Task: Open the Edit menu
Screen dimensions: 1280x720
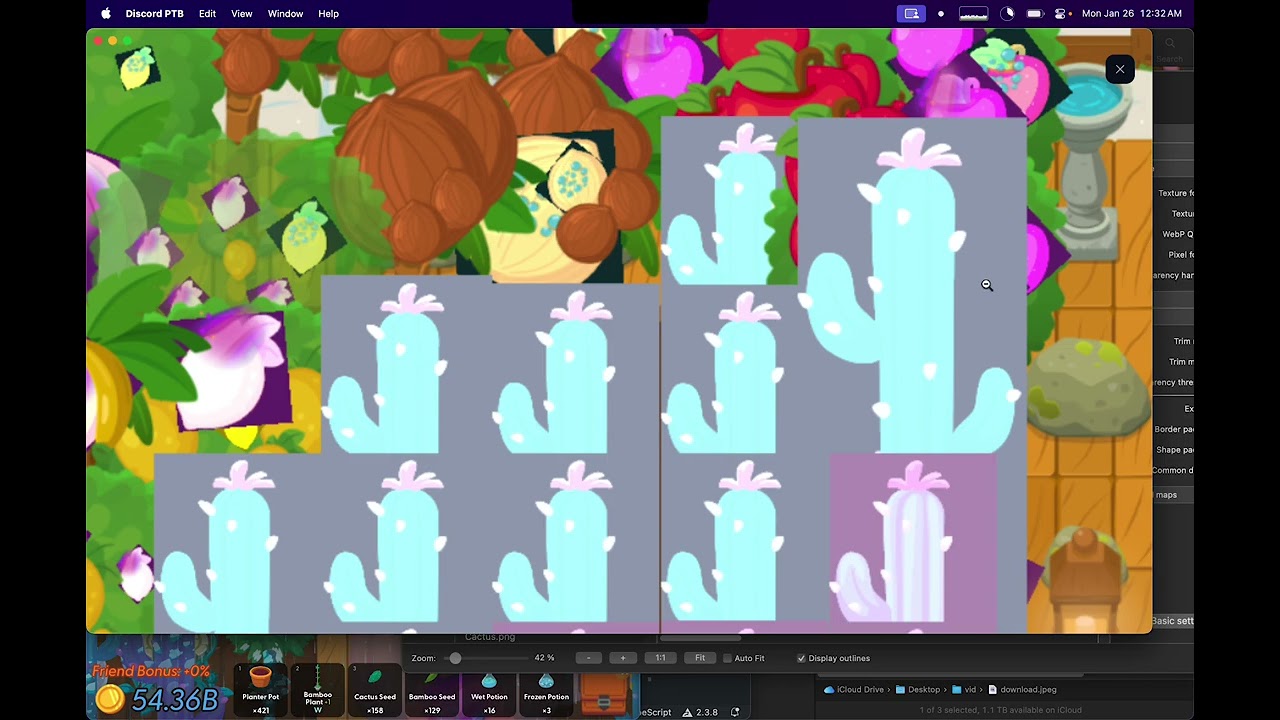Action: [x=207, y=14]
